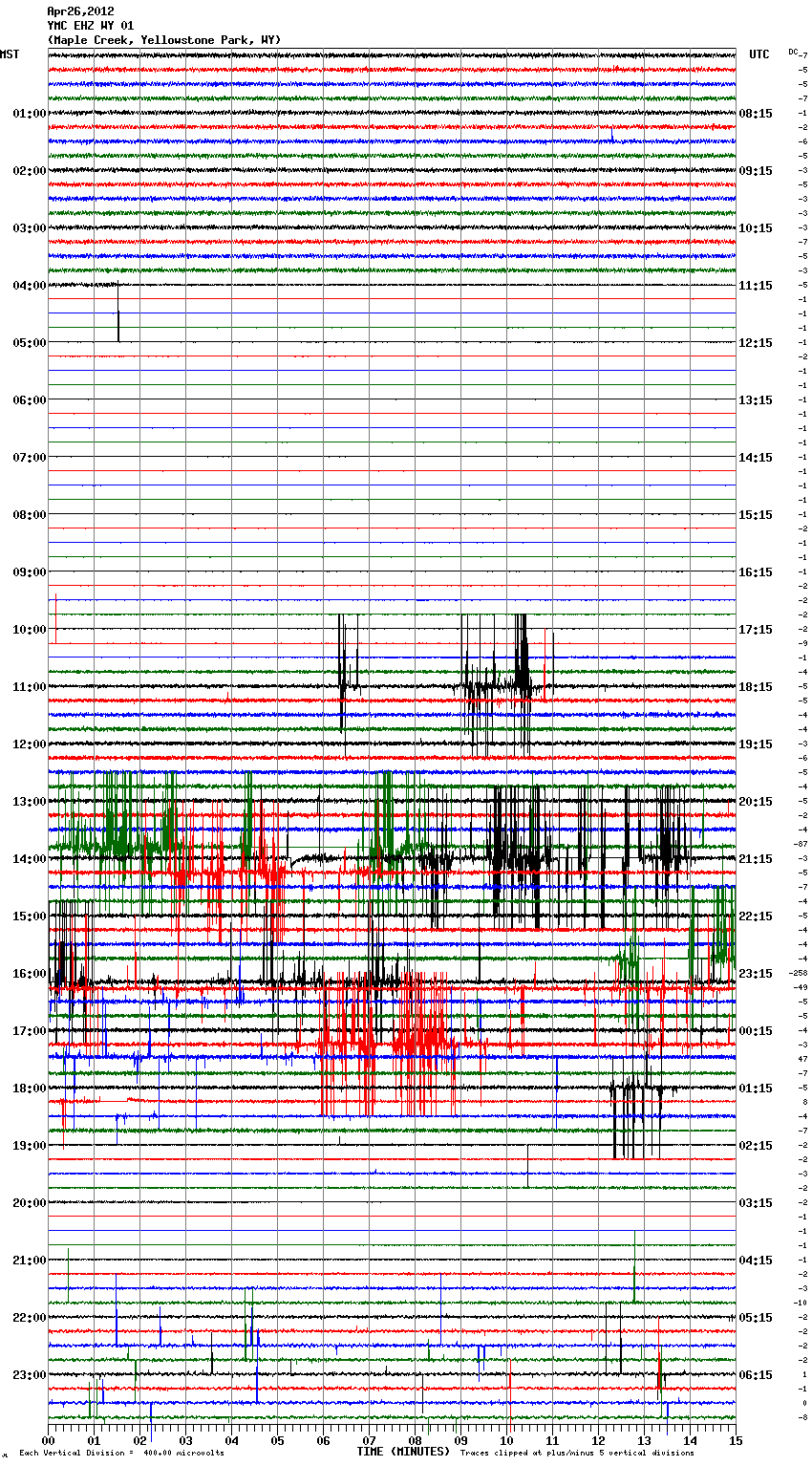The image size is (812, 1466).
Task: Click the UTC time label '20:15'
Action: click(x=756, y=802)
